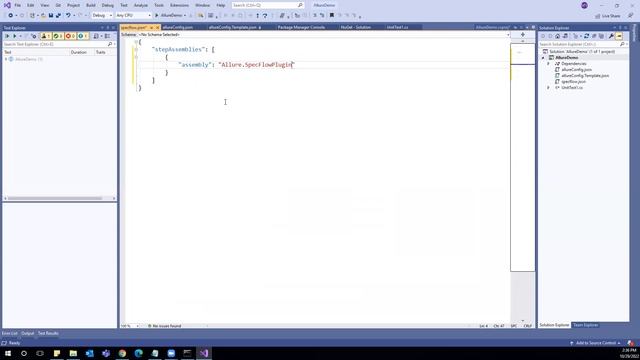Click the editor split window button
The image size is (640, 360).
click(522, 35)
